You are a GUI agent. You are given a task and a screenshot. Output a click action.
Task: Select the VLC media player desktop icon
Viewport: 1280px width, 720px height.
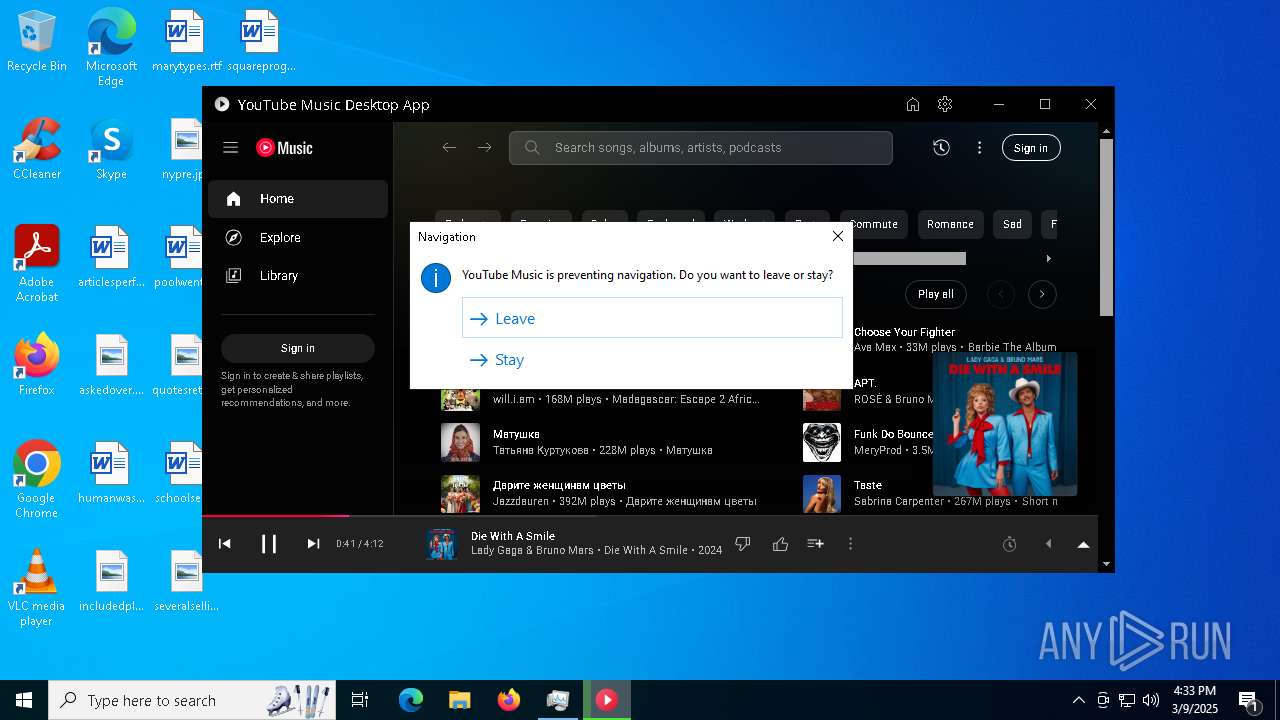(x=36, y=589)
